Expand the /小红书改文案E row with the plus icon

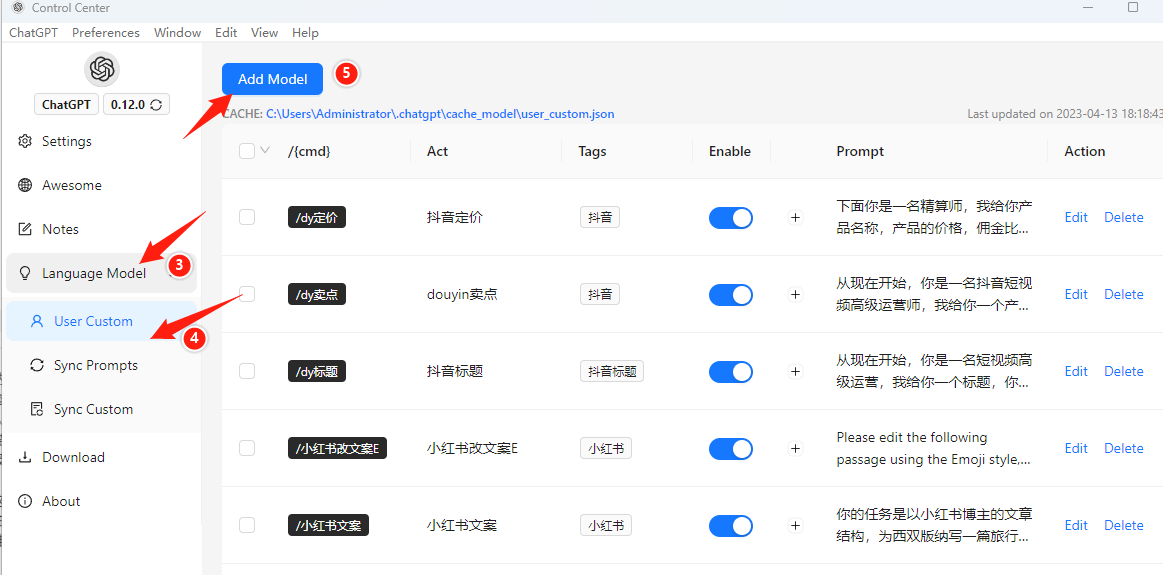pyautogui.click(x=796, y=448)
